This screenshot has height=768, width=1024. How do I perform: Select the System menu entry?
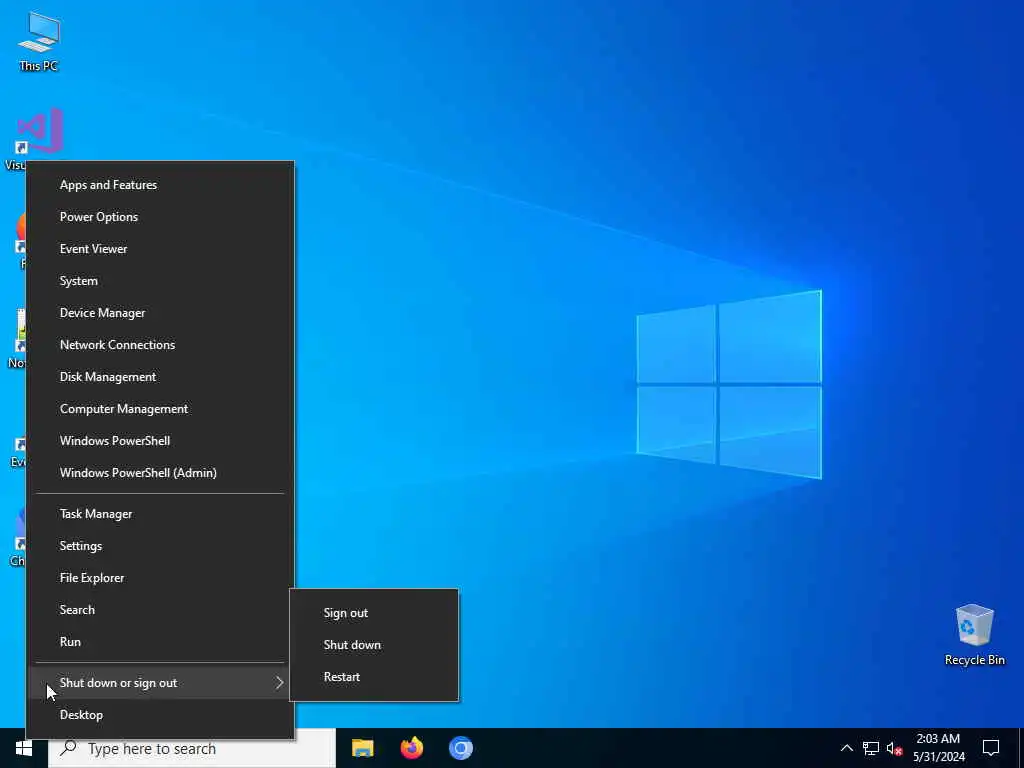click(160, 281)
